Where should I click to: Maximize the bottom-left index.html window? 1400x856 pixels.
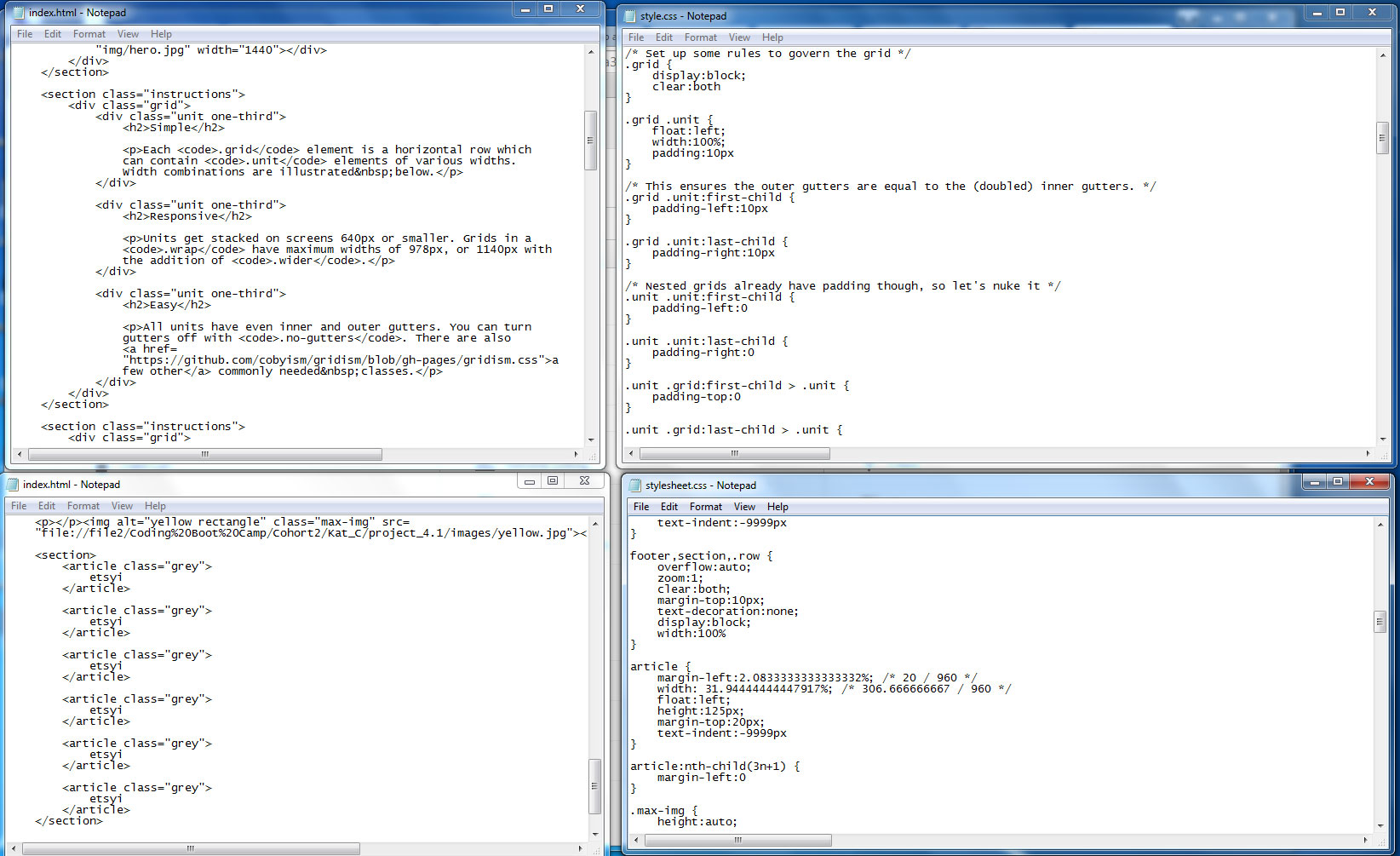pyautogui.click(x=553, y=481)
